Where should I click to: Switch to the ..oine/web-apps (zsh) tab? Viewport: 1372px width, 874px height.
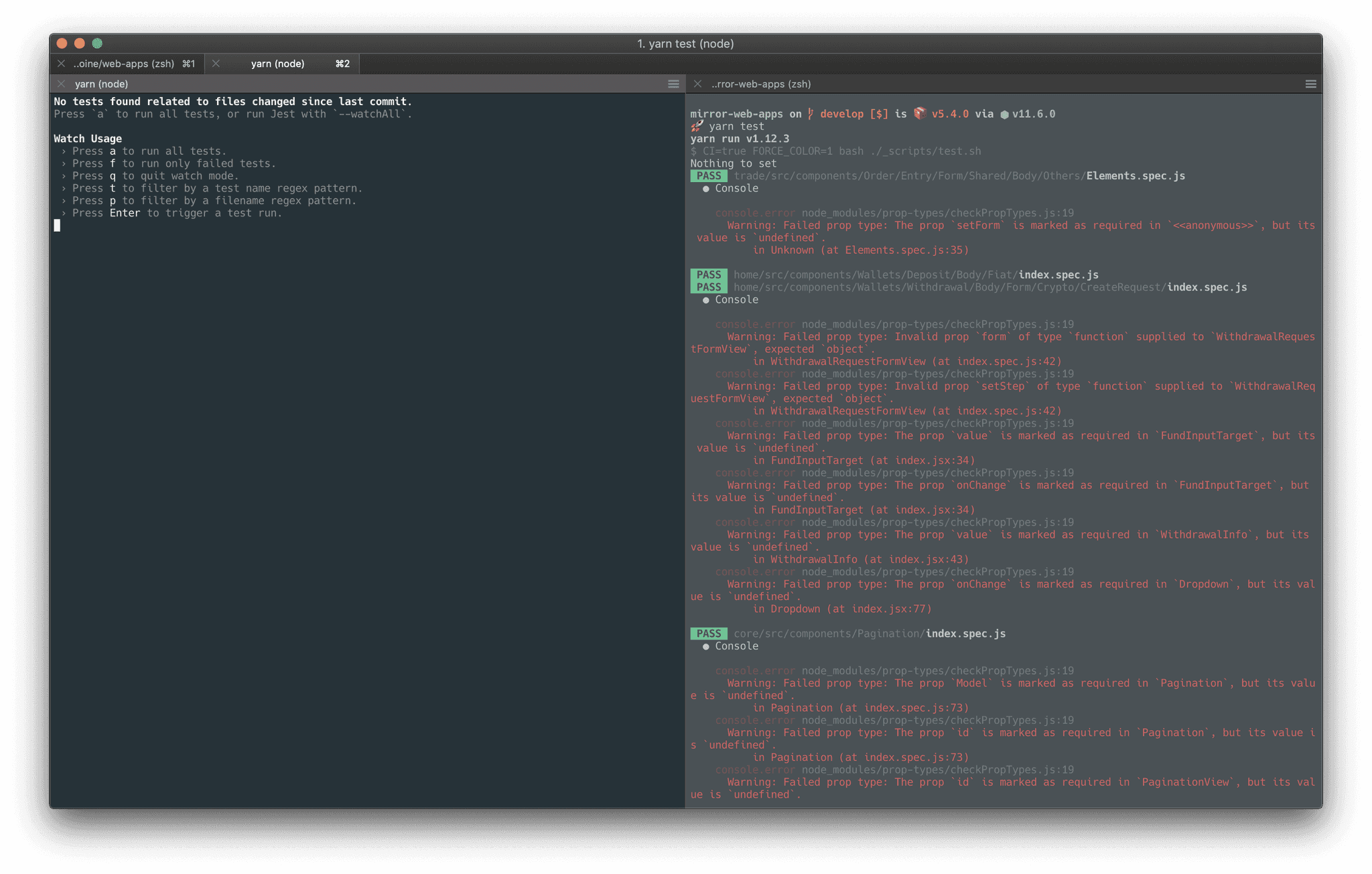pyautogui.click(x=124, y=64)
